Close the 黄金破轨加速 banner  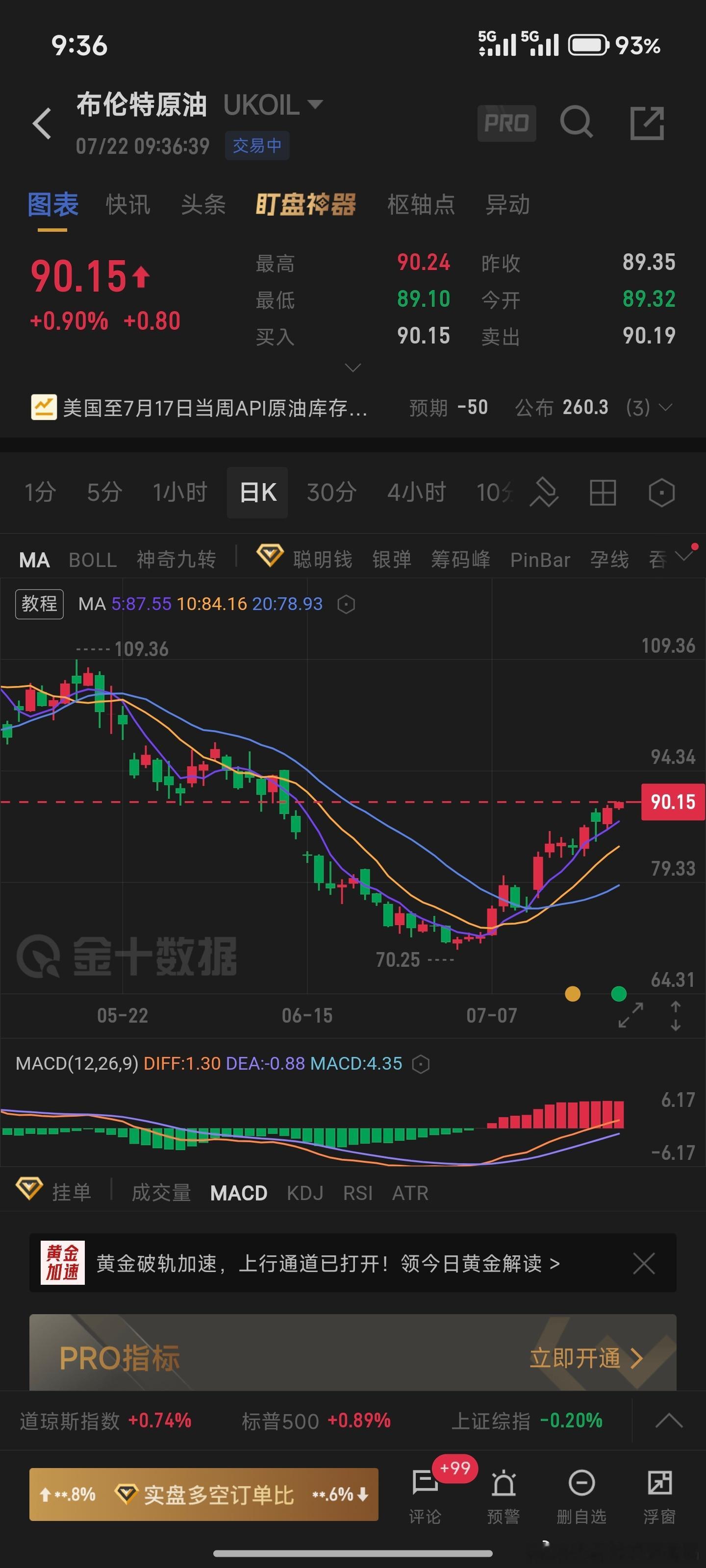644,1264
